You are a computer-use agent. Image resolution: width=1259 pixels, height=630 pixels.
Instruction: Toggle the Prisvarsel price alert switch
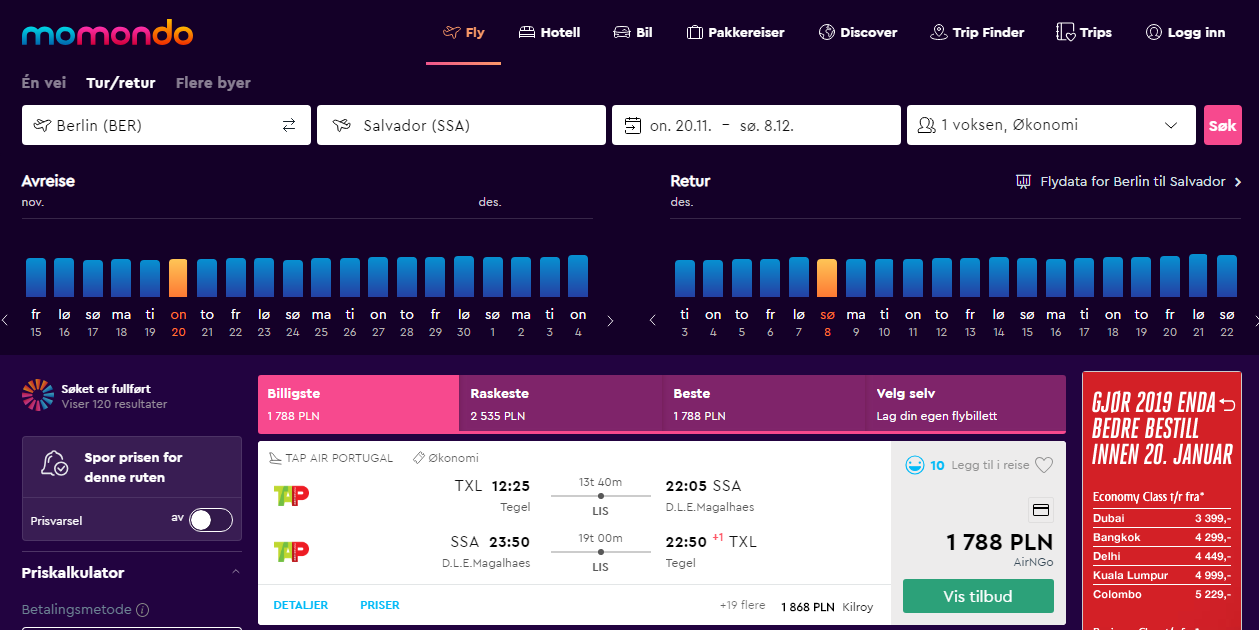click(211, 520)
